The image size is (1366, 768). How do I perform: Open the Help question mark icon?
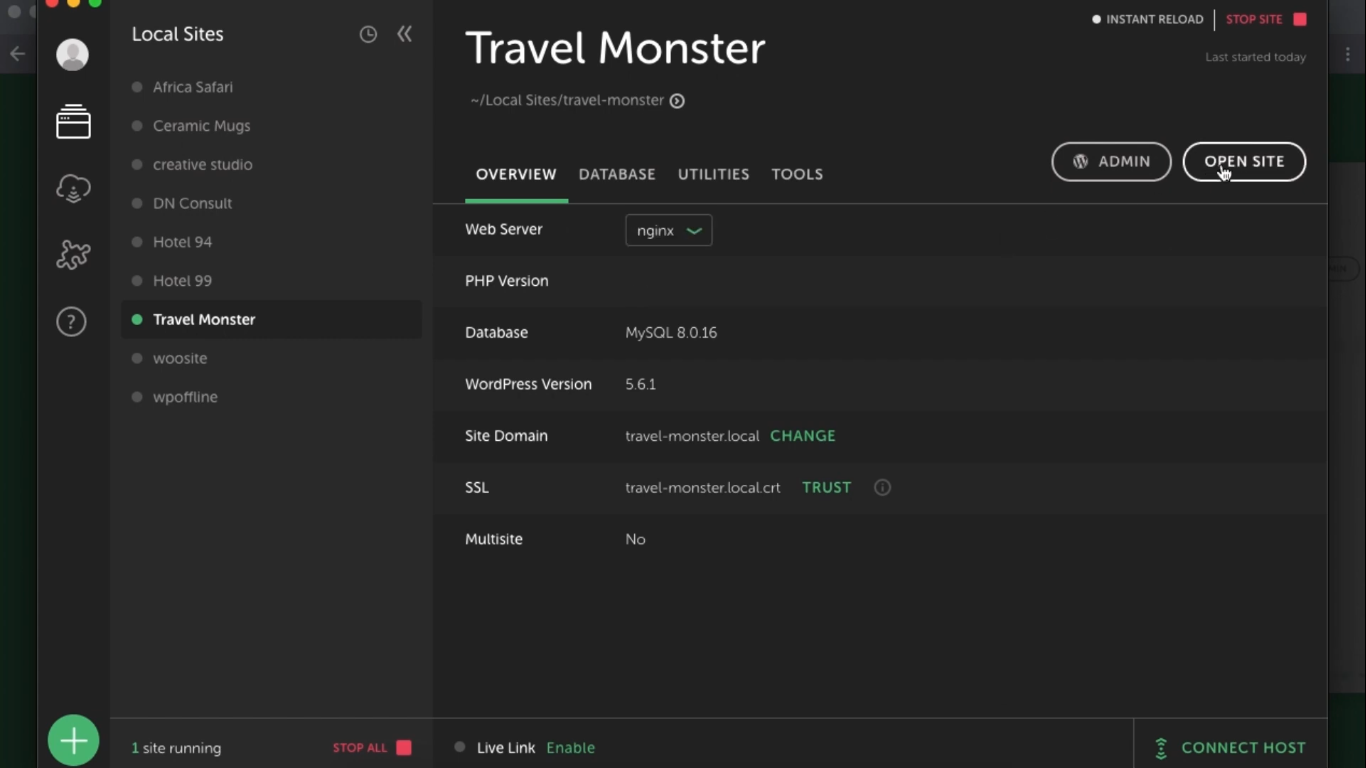pos(71,322)
